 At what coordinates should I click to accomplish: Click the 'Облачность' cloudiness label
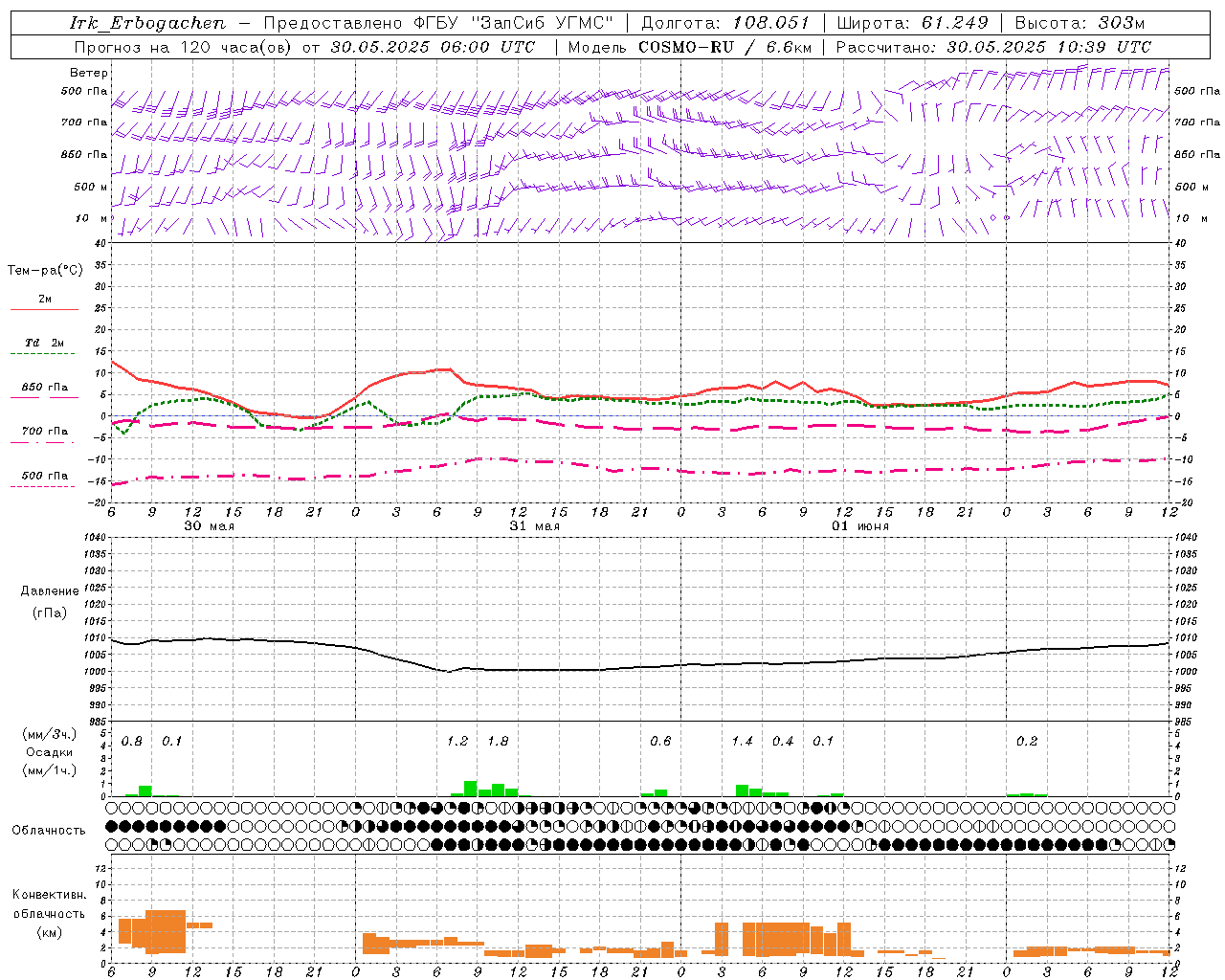(x=49, y=830)
